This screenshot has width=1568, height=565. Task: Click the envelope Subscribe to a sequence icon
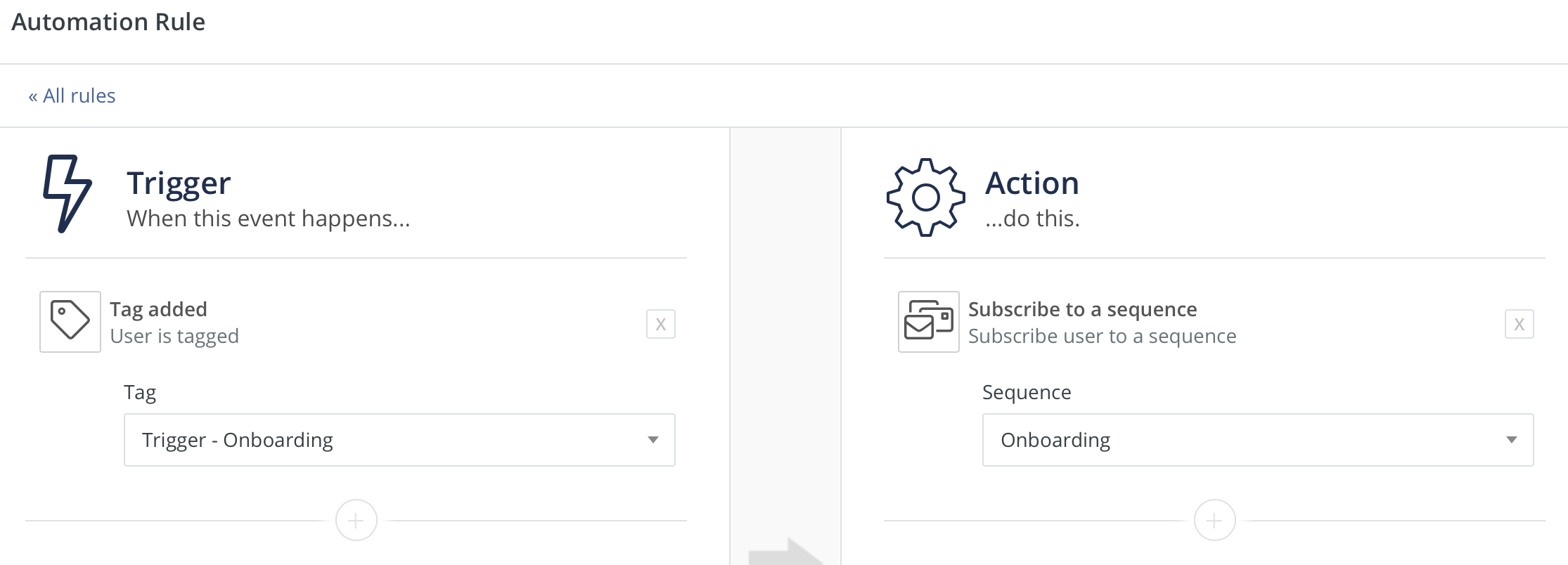tap(928, 322)
